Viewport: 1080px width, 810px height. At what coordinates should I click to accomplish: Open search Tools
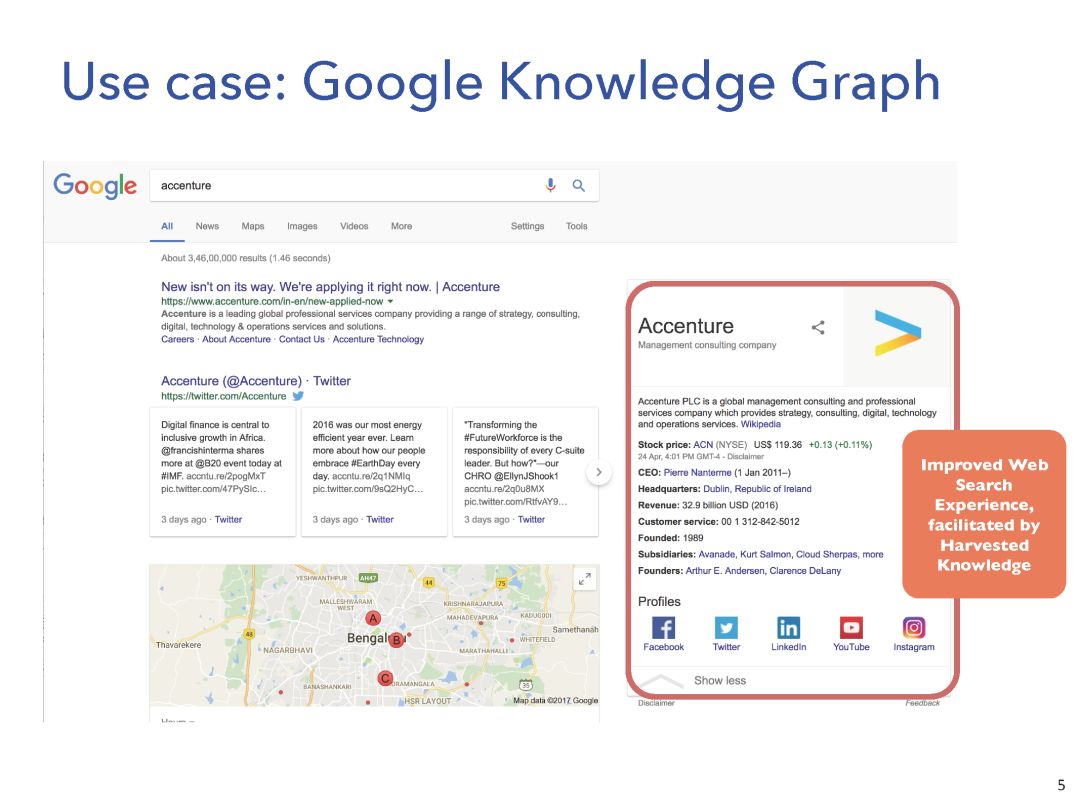coord(577,226)
